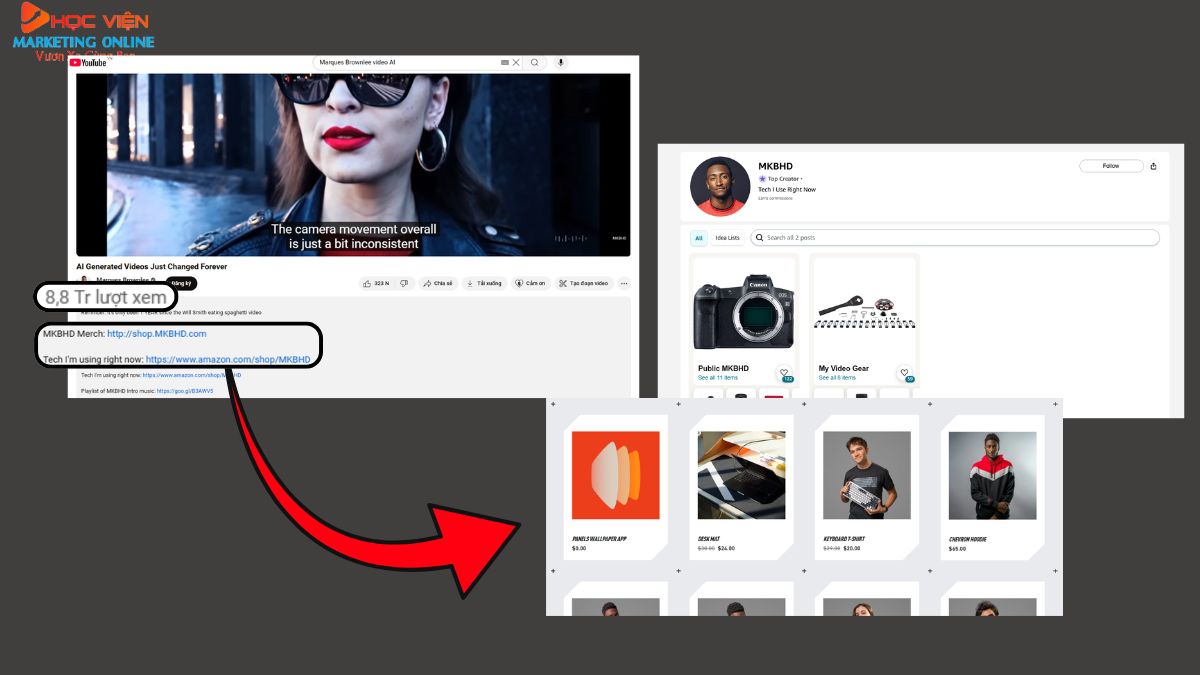Open the small amazon.com/shop link in description
This screenshot has width=1200, height=675.
click(192, 375)
